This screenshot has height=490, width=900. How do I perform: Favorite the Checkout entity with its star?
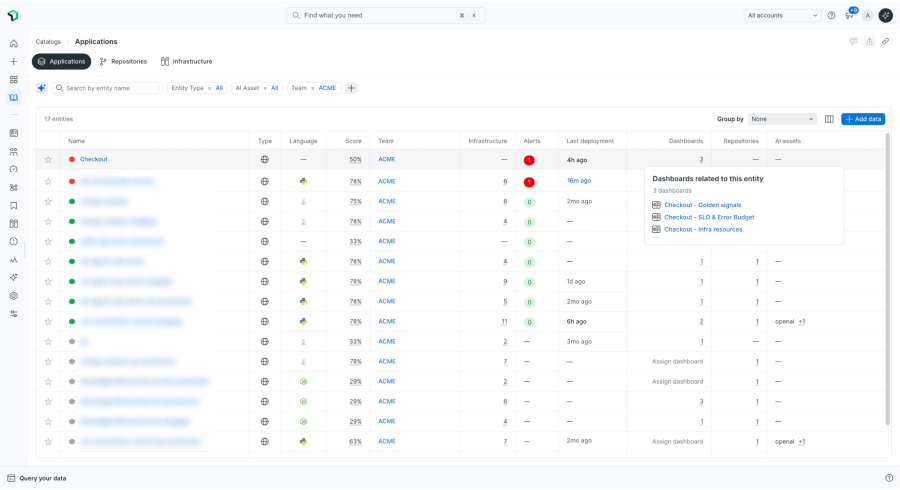pos(48,160)
